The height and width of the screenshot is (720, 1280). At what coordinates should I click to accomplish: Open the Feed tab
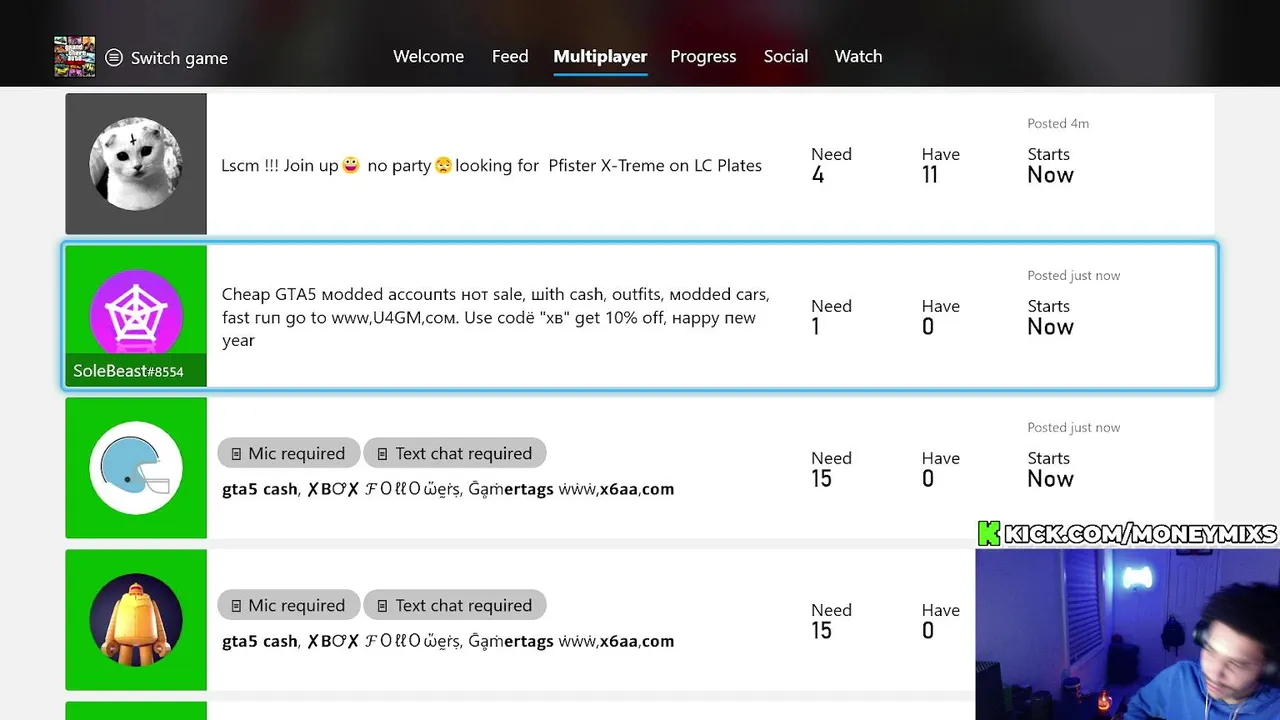click(510, 56)
